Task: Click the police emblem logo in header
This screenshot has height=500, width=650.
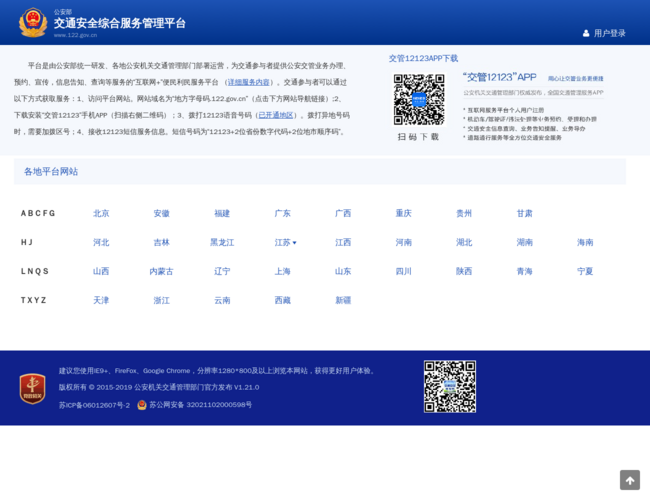Action: tap(33, 23)
